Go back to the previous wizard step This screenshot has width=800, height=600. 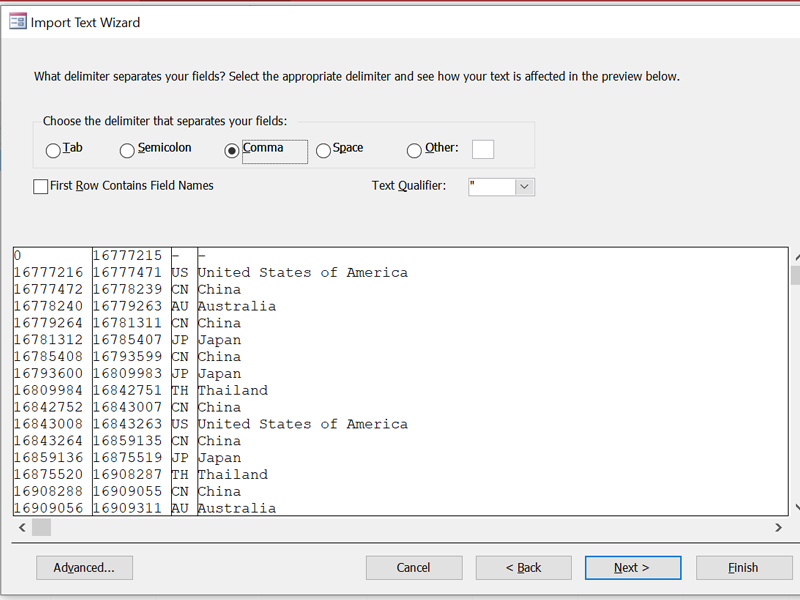click(523, 567)
